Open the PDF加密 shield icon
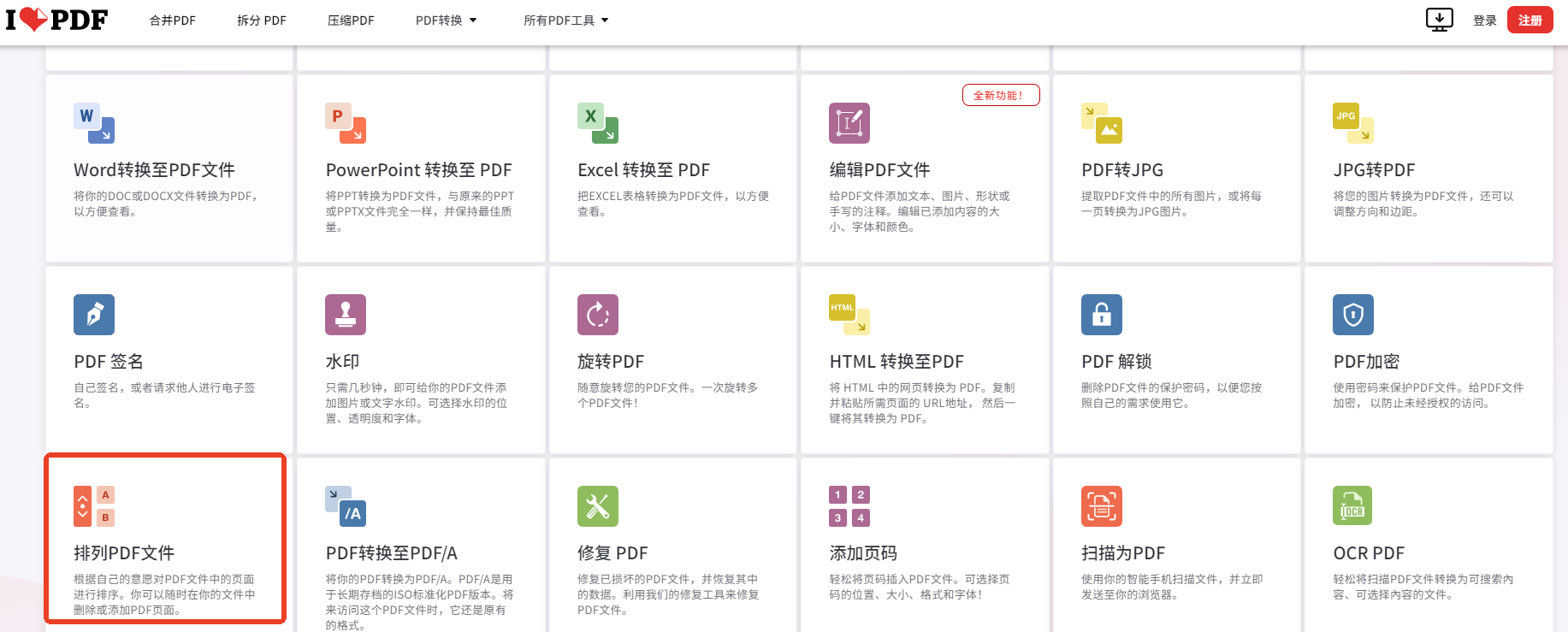 pos(1353,315)
